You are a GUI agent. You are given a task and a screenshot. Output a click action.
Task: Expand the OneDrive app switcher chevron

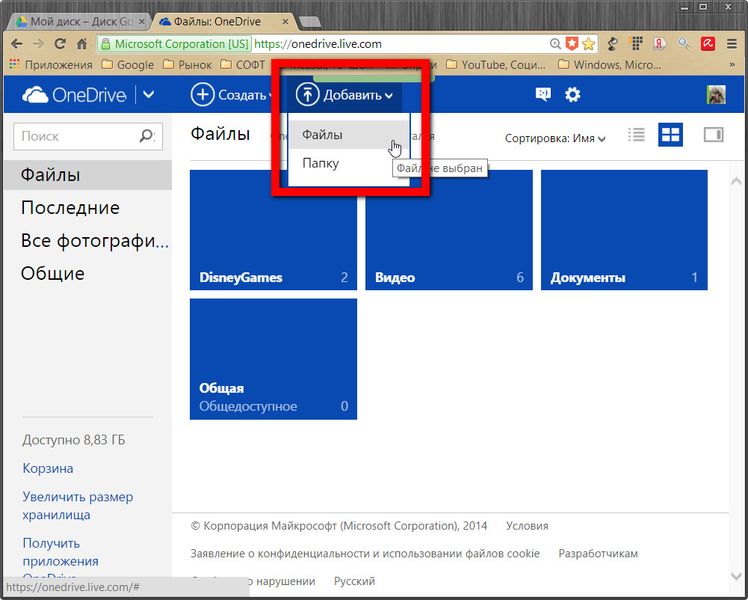pos(149,94)
